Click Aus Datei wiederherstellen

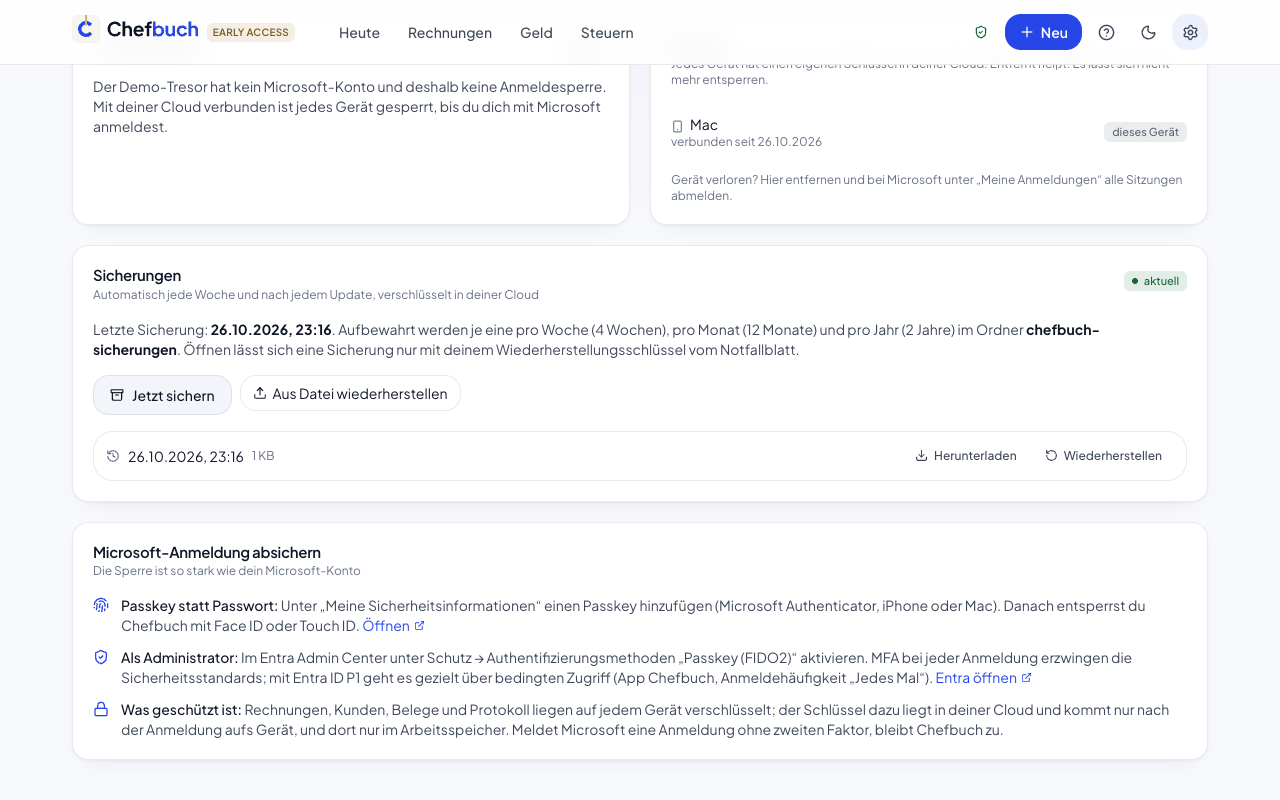(350, 393)
